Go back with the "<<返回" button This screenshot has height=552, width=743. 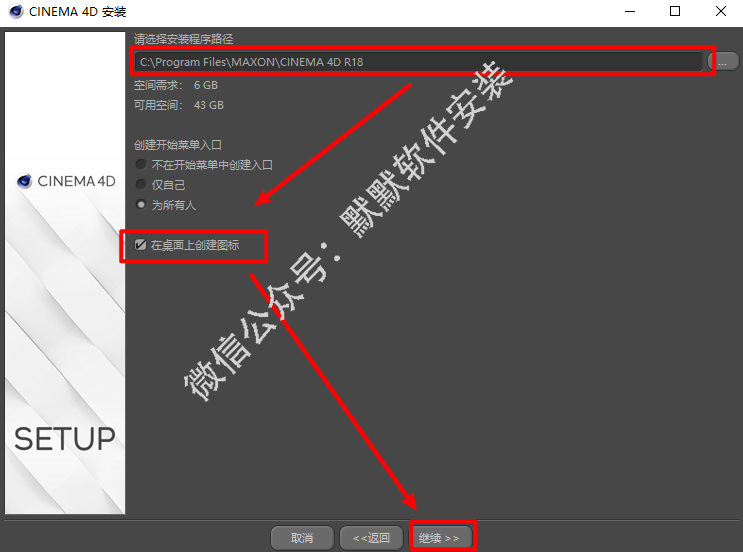pos(371,538)
